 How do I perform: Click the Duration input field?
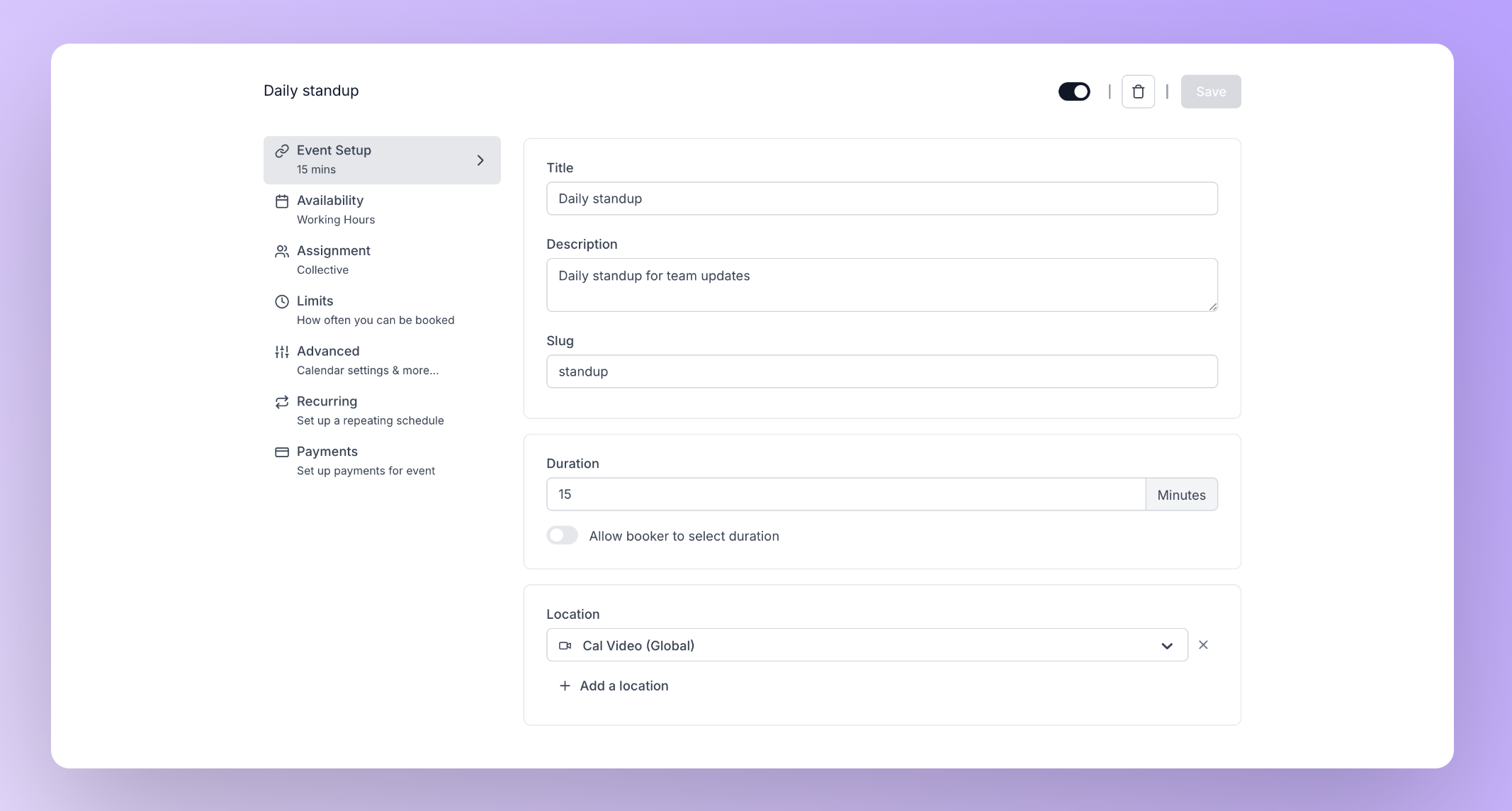tap(845, 495)
